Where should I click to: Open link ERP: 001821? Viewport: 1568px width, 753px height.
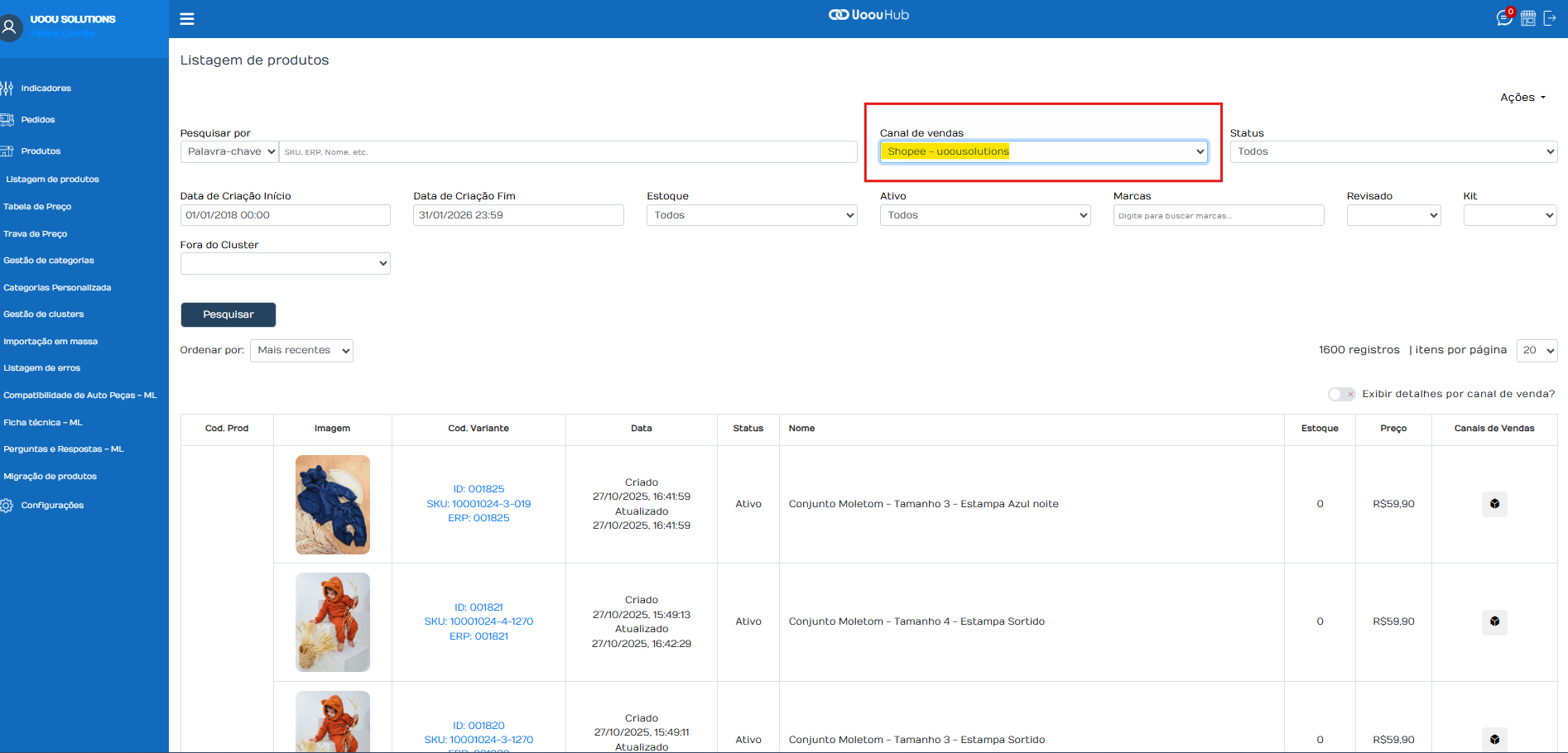[x=479, y=636]
